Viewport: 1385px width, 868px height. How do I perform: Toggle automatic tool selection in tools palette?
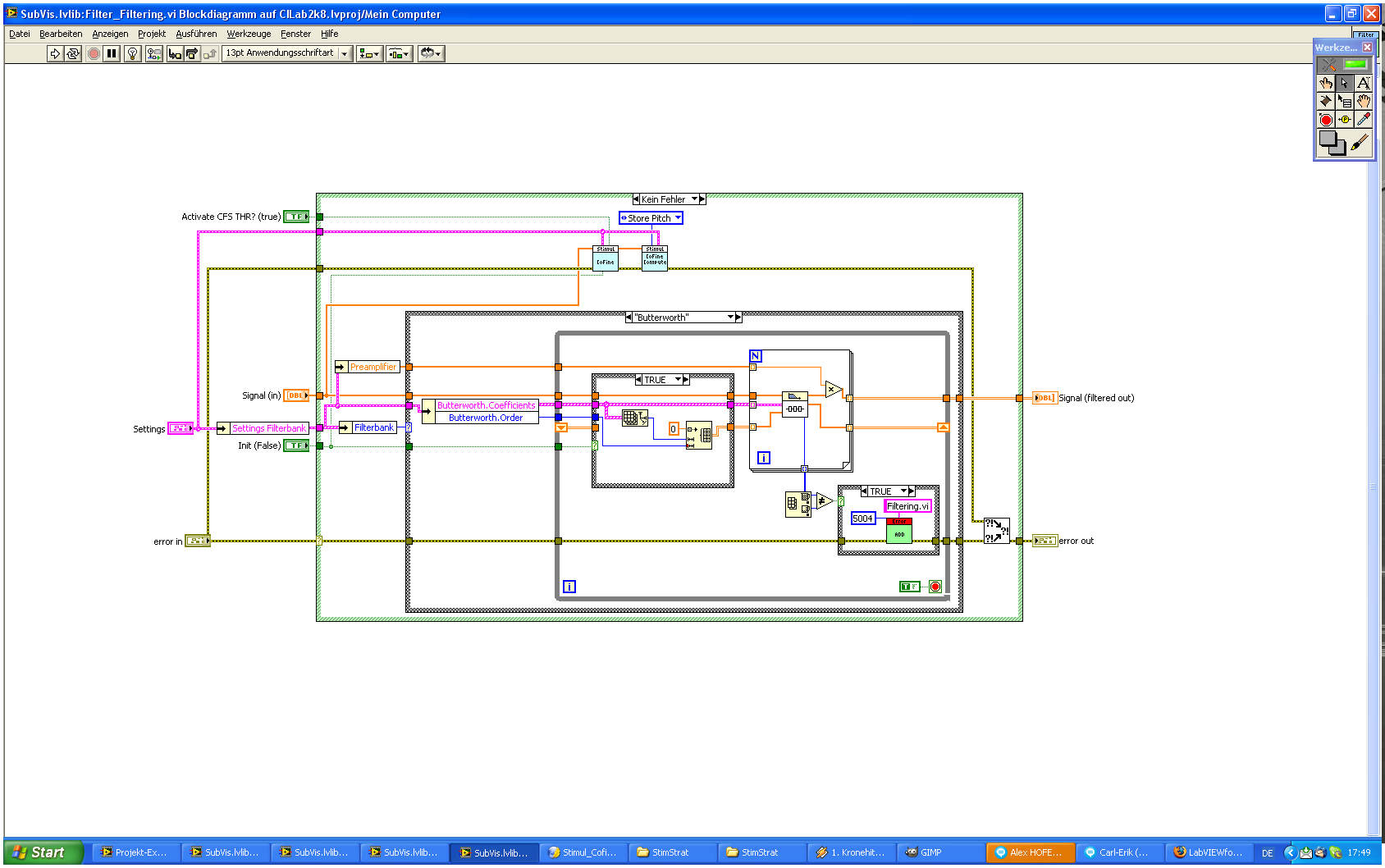tap(1344, 64)
